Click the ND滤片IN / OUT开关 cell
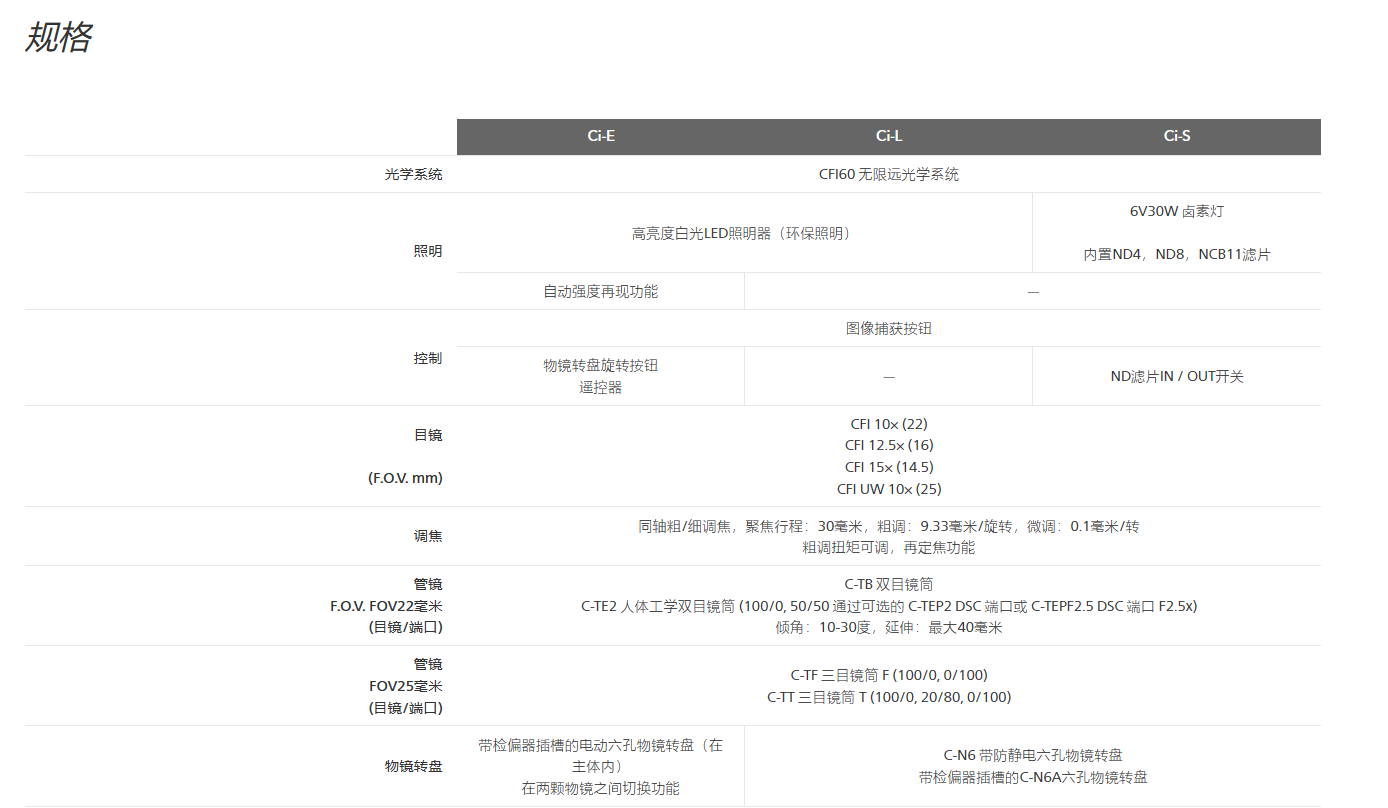 click(x=1176, y=377)
